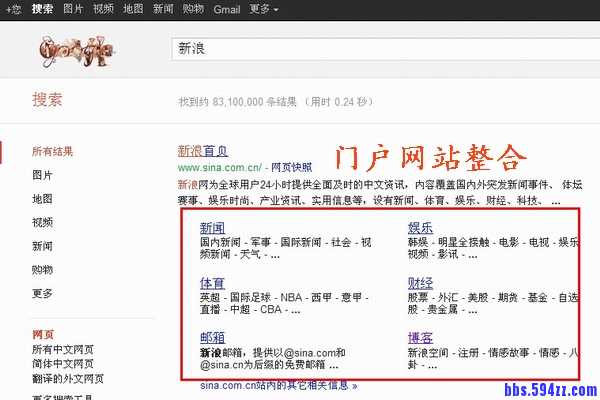Filter results by 视频 in left sidebar
Viewport: 600px width, 400px height.
pyautogui.click(x=42, y=222)
